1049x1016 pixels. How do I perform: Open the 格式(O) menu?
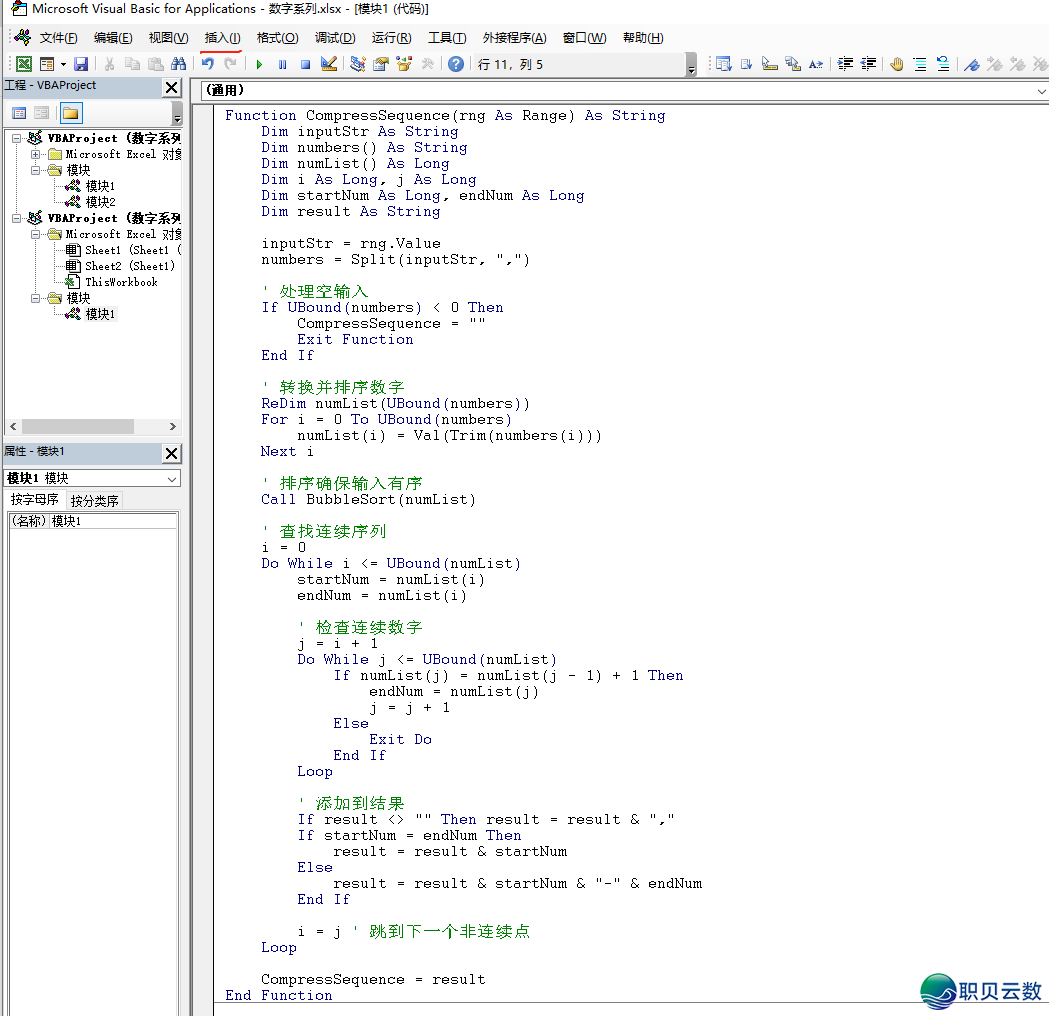(278, 38)
